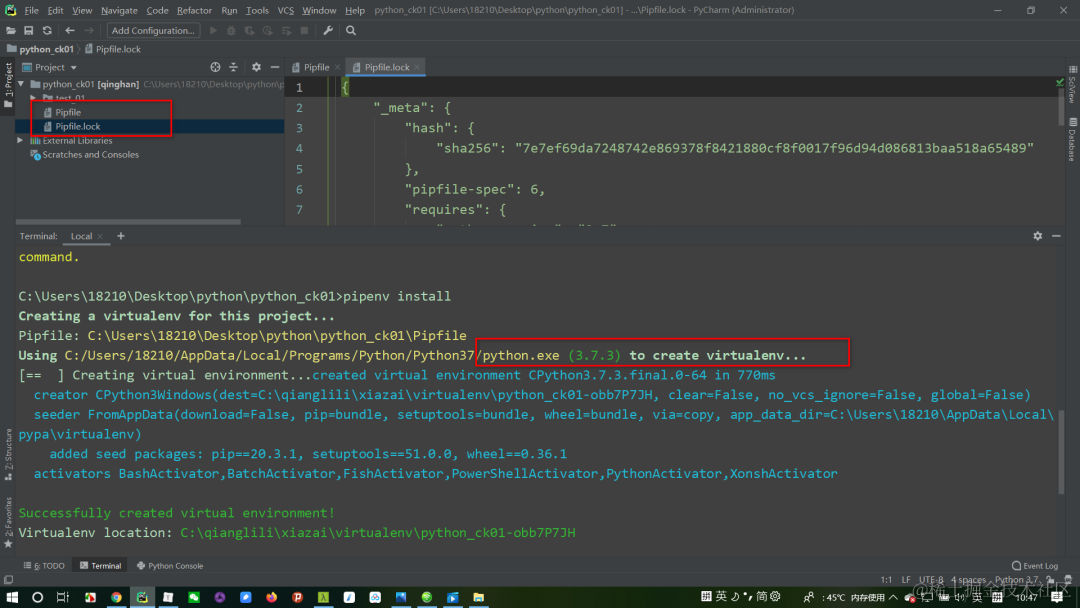Screen dimensions: 1080x608
Task: Open the 6: TODO tool window
Action: (44, 566)
